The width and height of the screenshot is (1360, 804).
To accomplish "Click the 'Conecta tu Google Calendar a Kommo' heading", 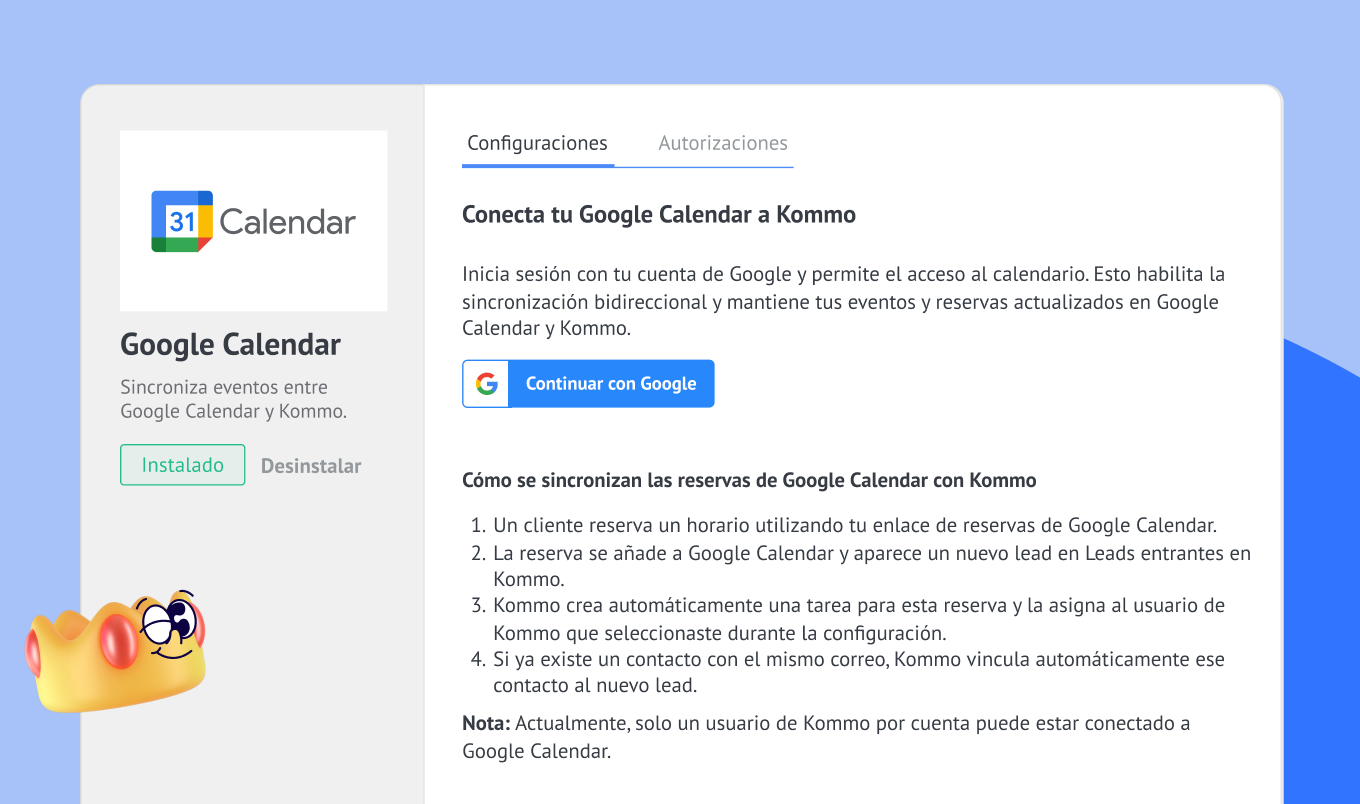I will coord(658,214).
